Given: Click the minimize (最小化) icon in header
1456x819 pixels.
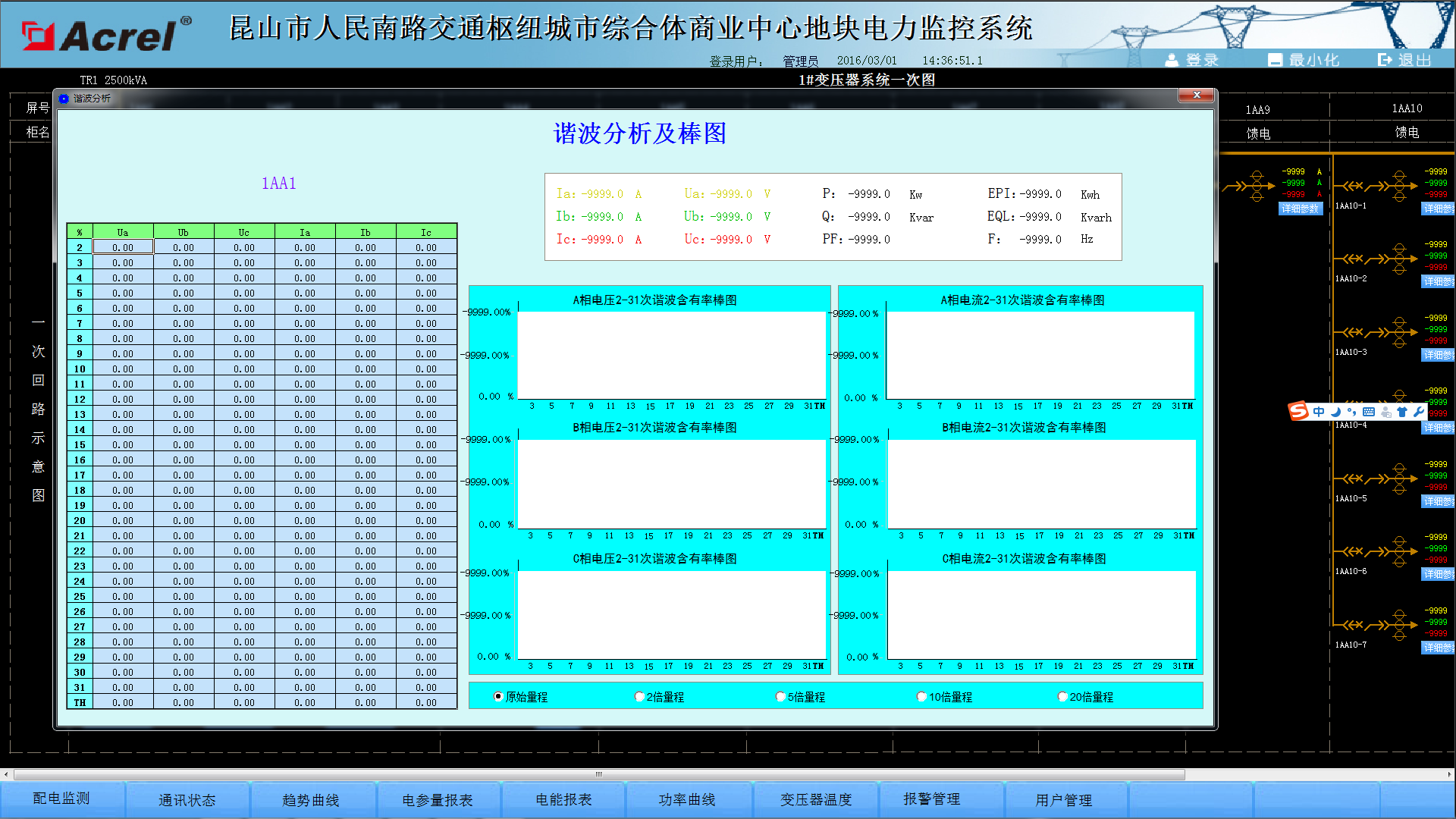Looking at the screenshot, I should click(x=1275, y=60).
